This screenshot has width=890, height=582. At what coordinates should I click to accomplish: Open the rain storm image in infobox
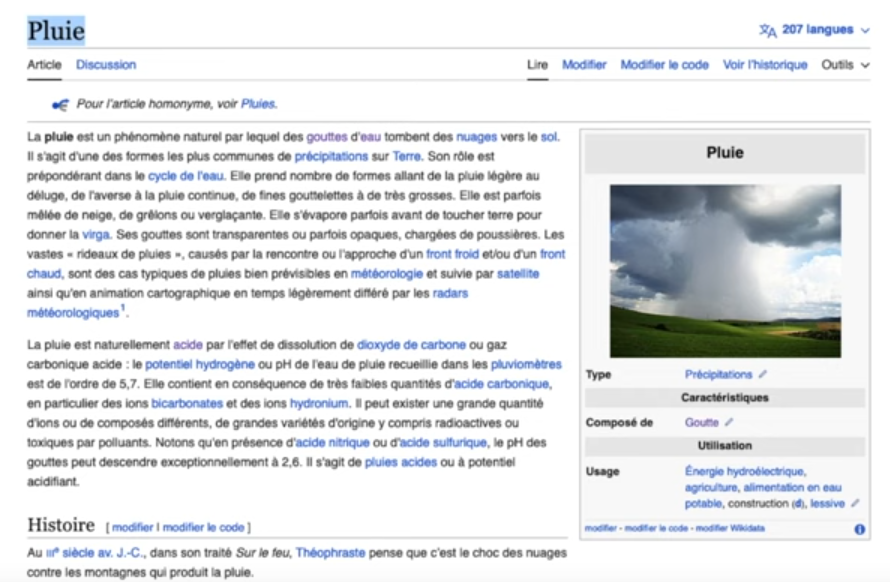point(725,270)
